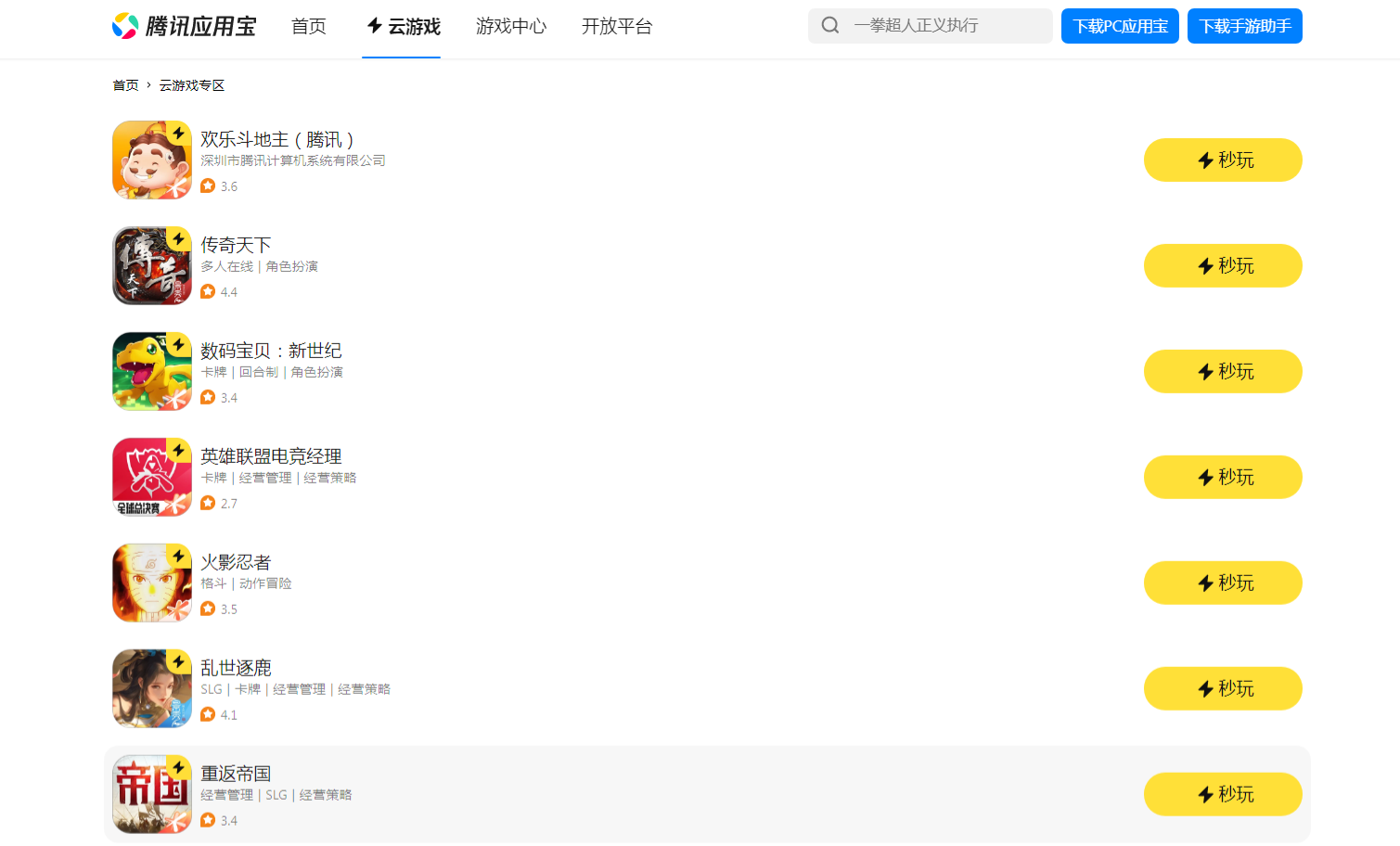
Task: Start 秒玩 for 重返帝国
Action: coord(1223,794)
